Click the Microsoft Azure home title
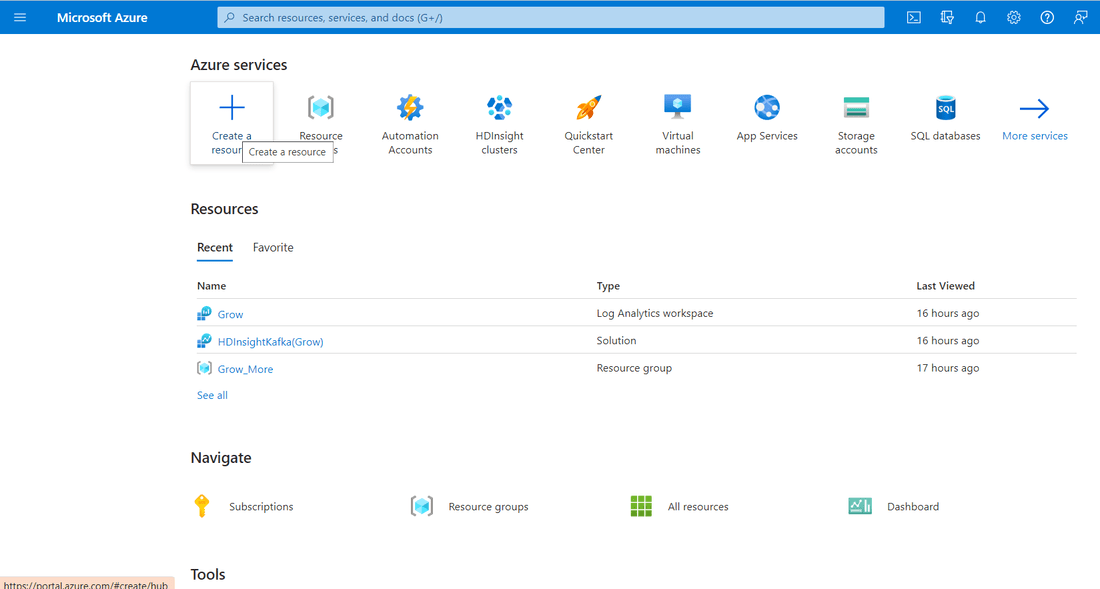 pos(102,18)
